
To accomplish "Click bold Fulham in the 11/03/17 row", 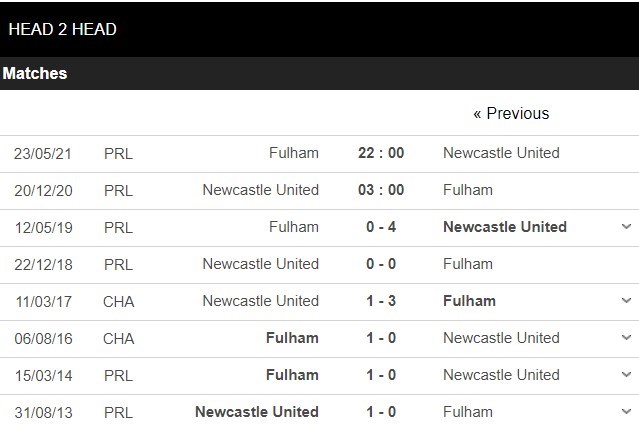I will 469,301.
